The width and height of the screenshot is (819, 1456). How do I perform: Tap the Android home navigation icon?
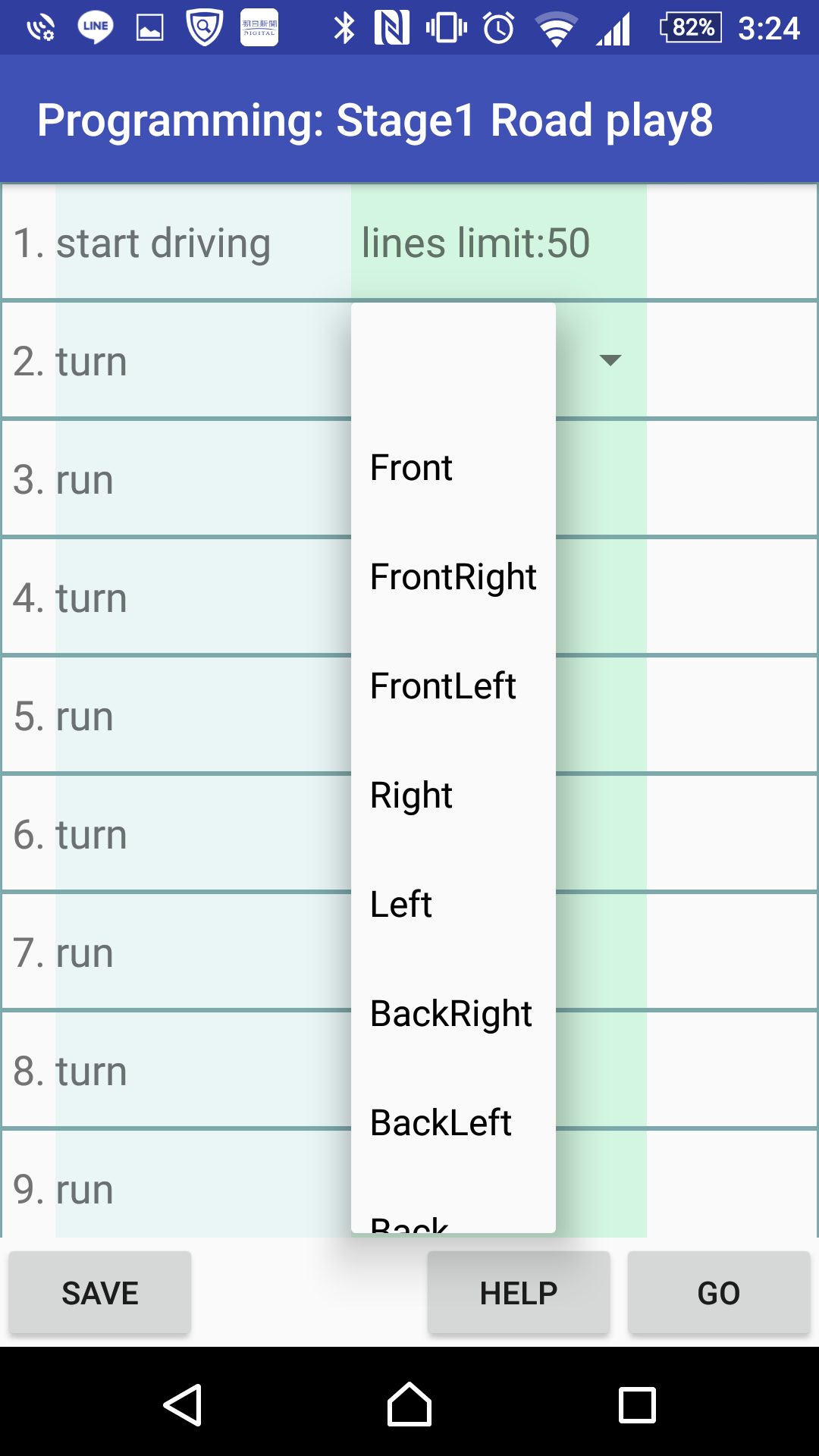pos(409,1404)
